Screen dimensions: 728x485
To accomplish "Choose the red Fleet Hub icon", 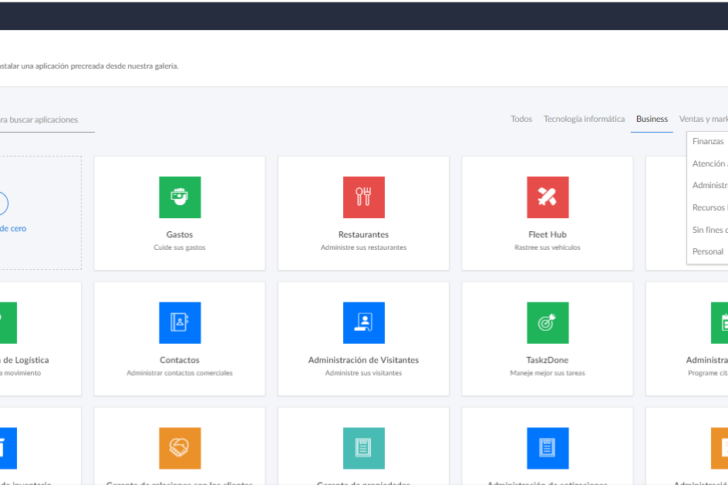I will coord(548,197).
